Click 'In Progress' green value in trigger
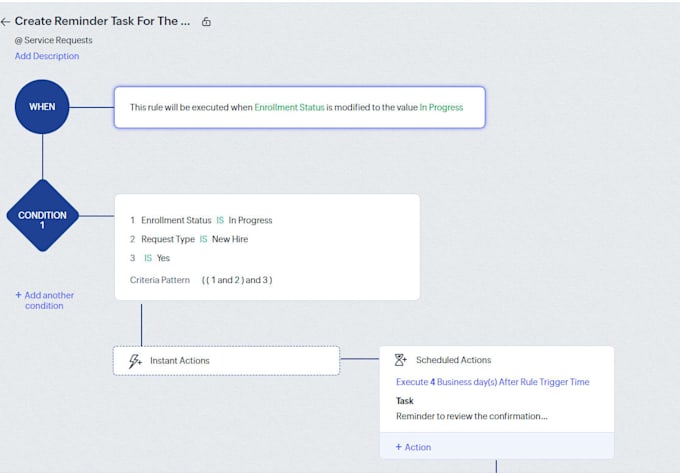 pyautogui.click(x=441, y=107)
